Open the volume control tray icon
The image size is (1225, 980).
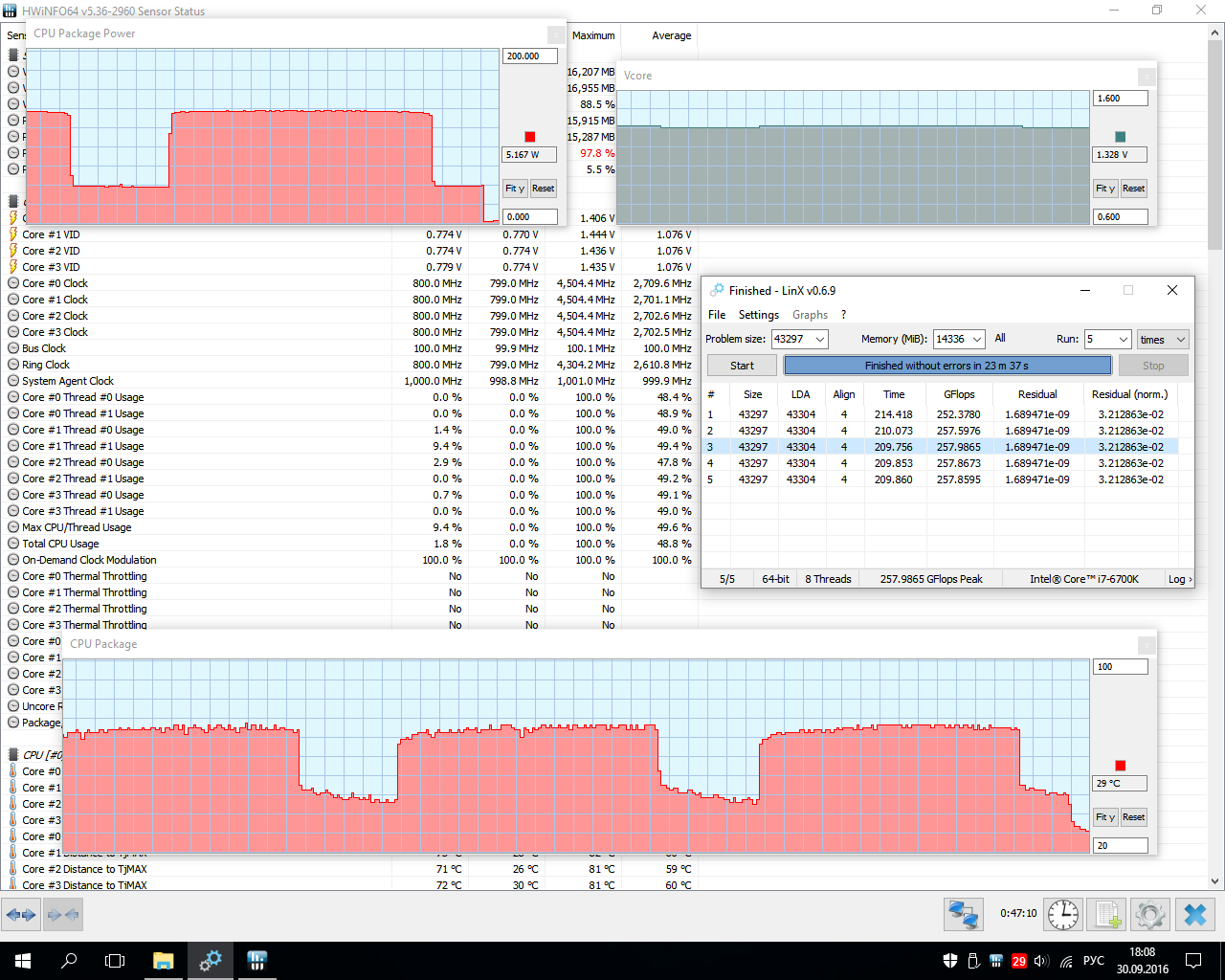click(x=1041, y=961)
